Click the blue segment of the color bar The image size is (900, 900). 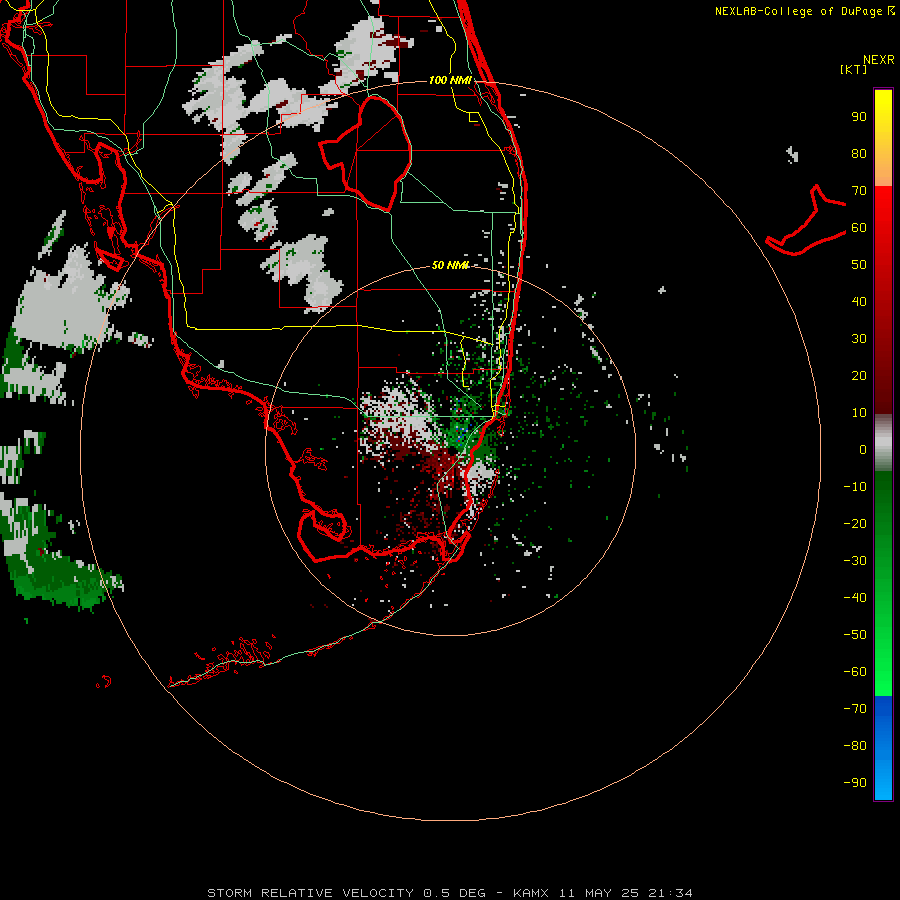(883, 748)
